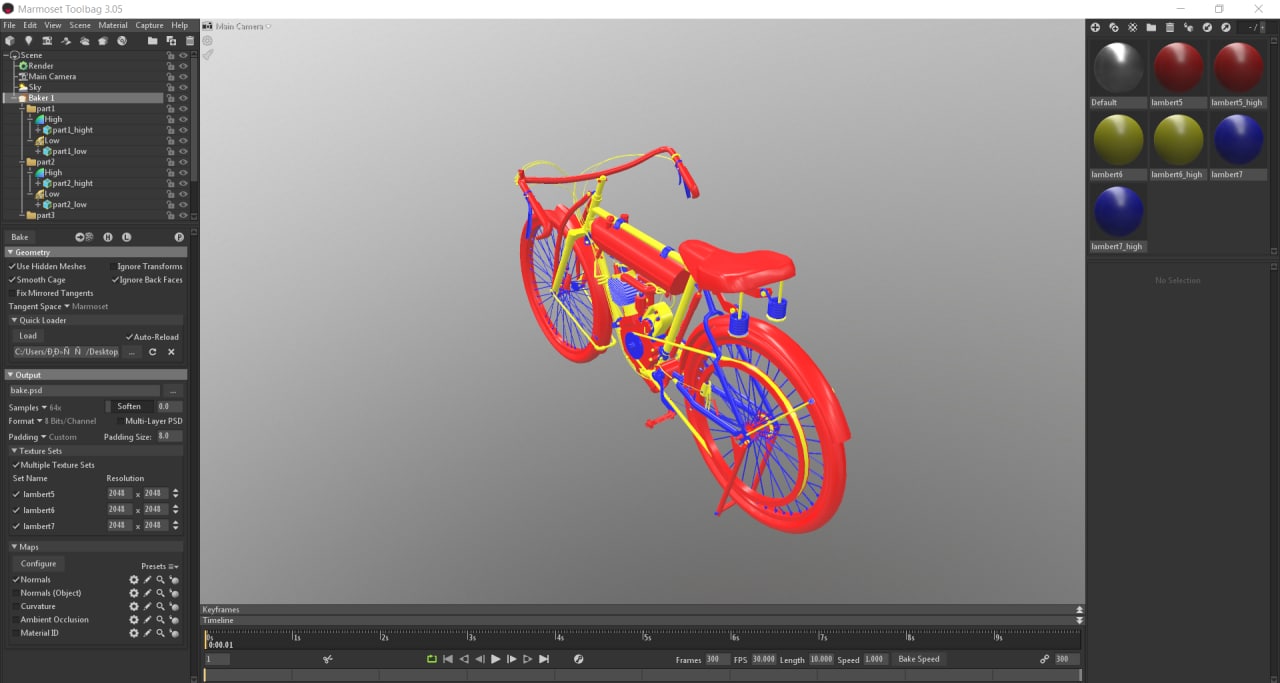
Task: Click the new folder icon in scene toolbar
Action: pos(152,41)
